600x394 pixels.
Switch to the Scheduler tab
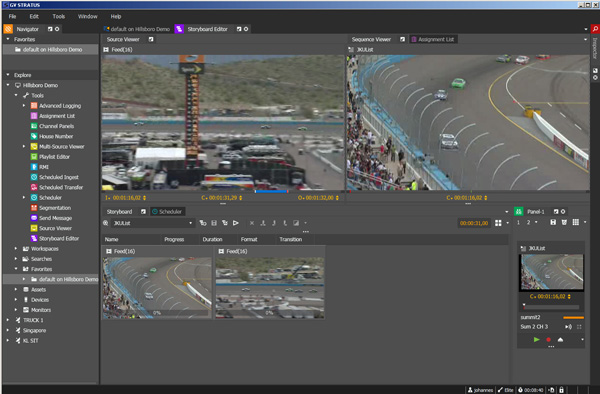[x=167, y=211]
